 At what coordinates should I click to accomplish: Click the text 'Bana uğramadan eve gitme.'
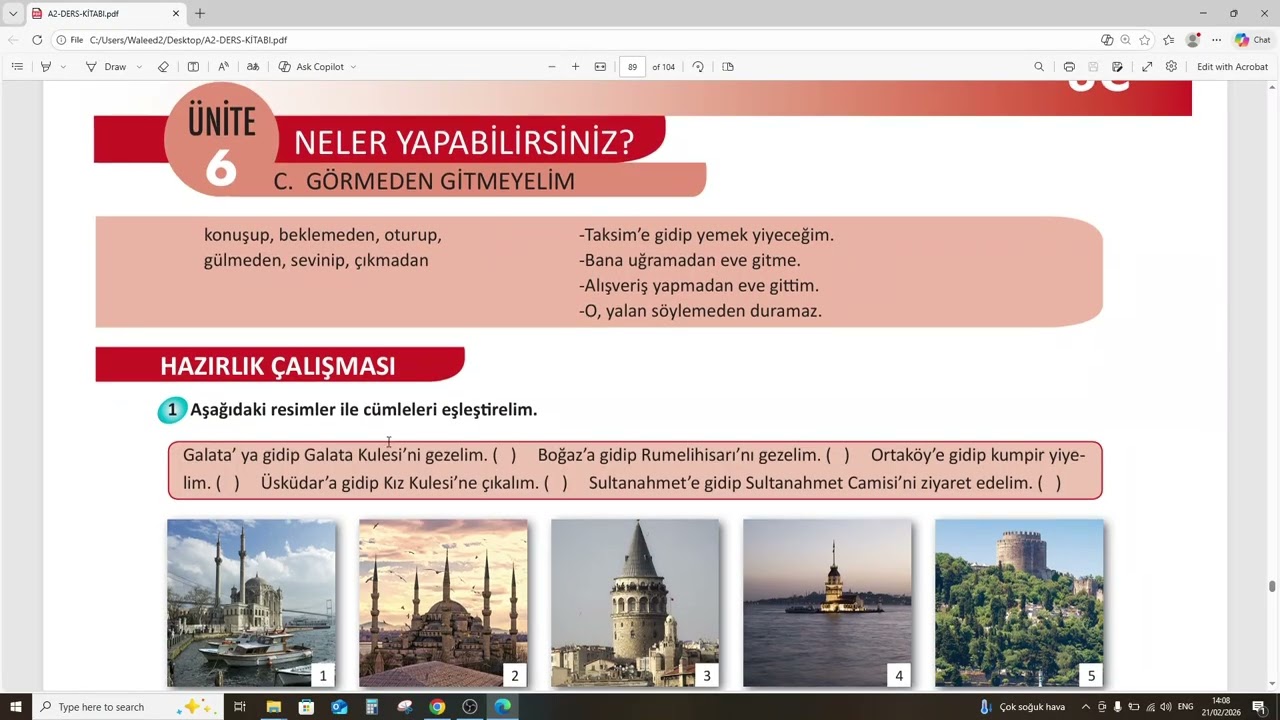coord(690,260)
